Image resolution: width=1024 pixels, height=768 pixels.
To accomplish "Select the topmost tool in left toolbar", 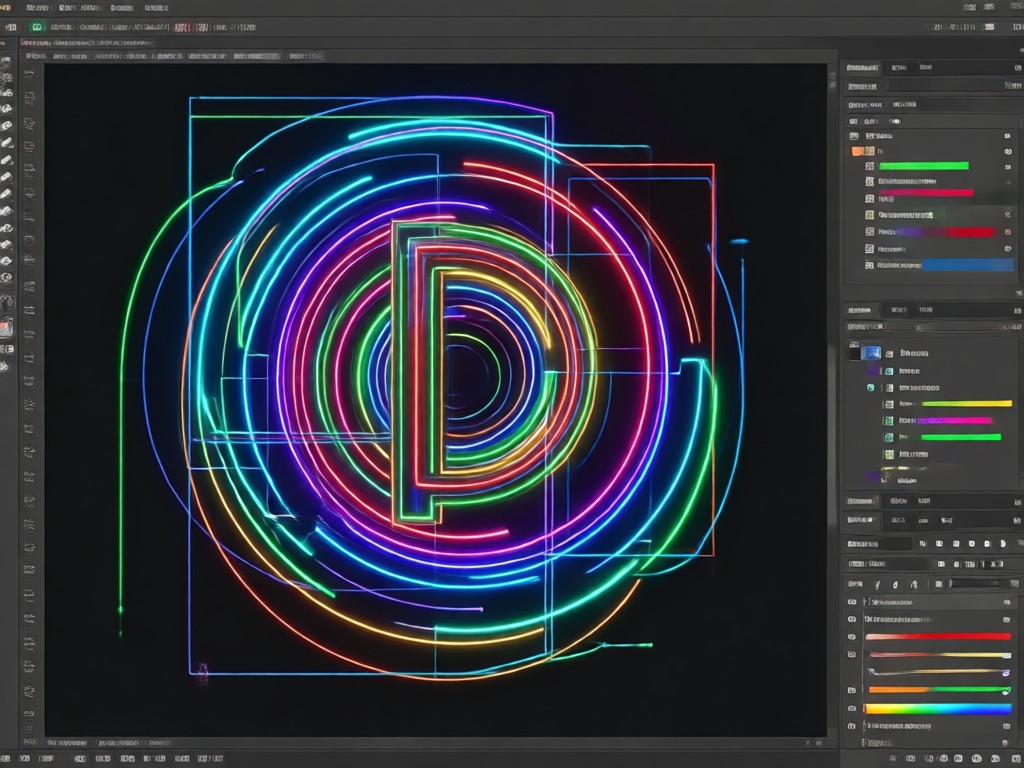I will click(x=7, y=61).
